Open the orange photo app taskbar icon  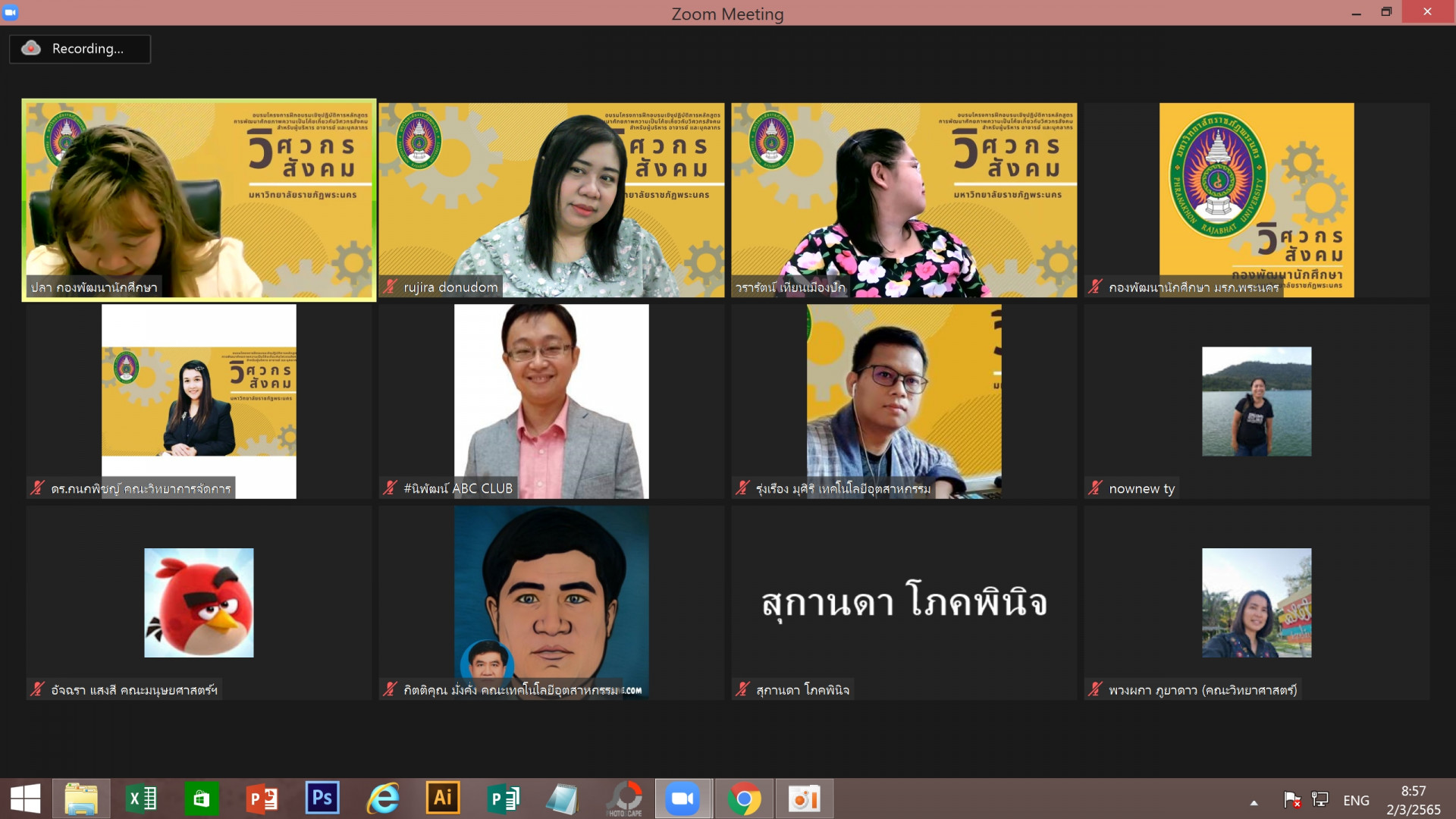pyautogui.click(x=804, y=799)
